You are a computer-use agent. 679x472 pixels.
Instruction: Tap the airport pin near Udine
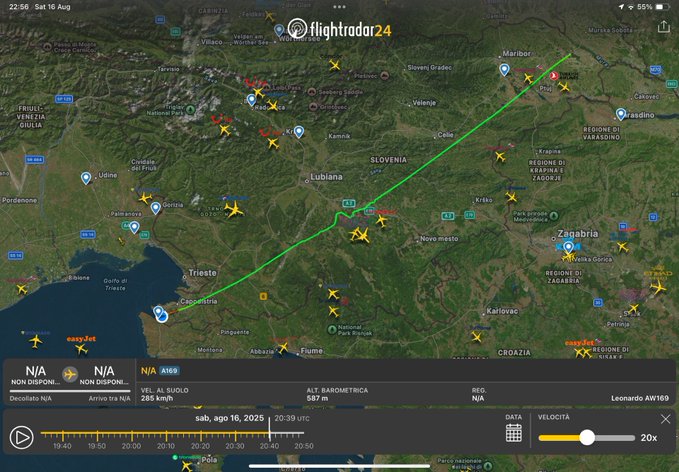86,178
